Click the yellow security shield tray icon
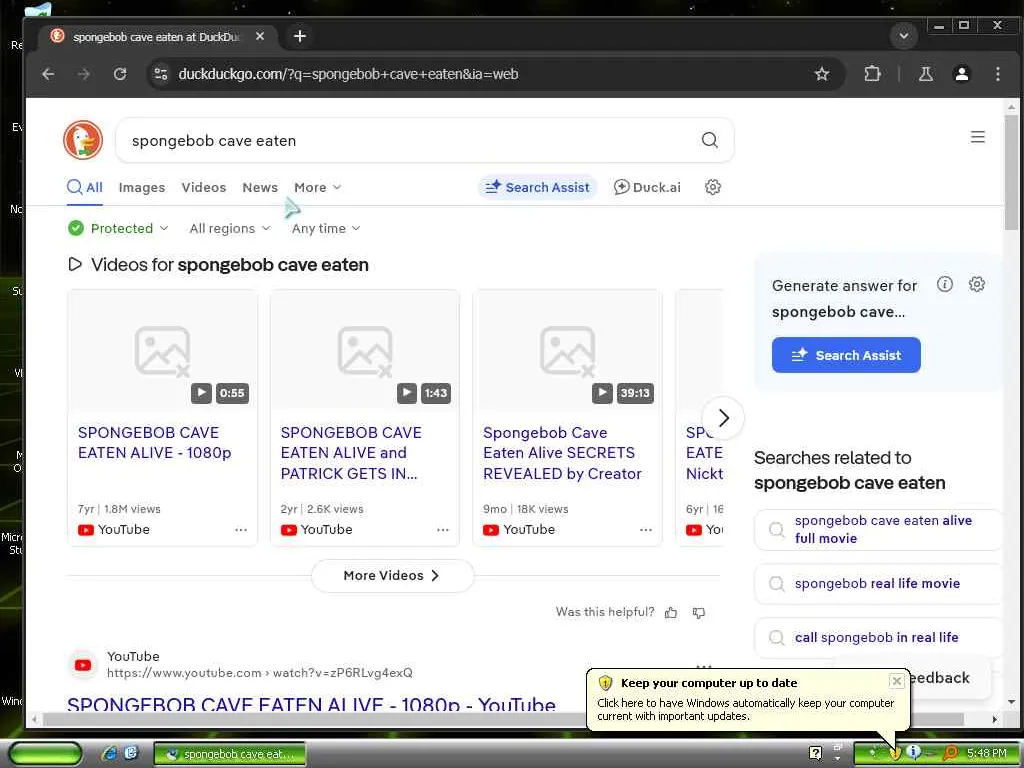The image size is (1024, 768). (x=895, y=753)
